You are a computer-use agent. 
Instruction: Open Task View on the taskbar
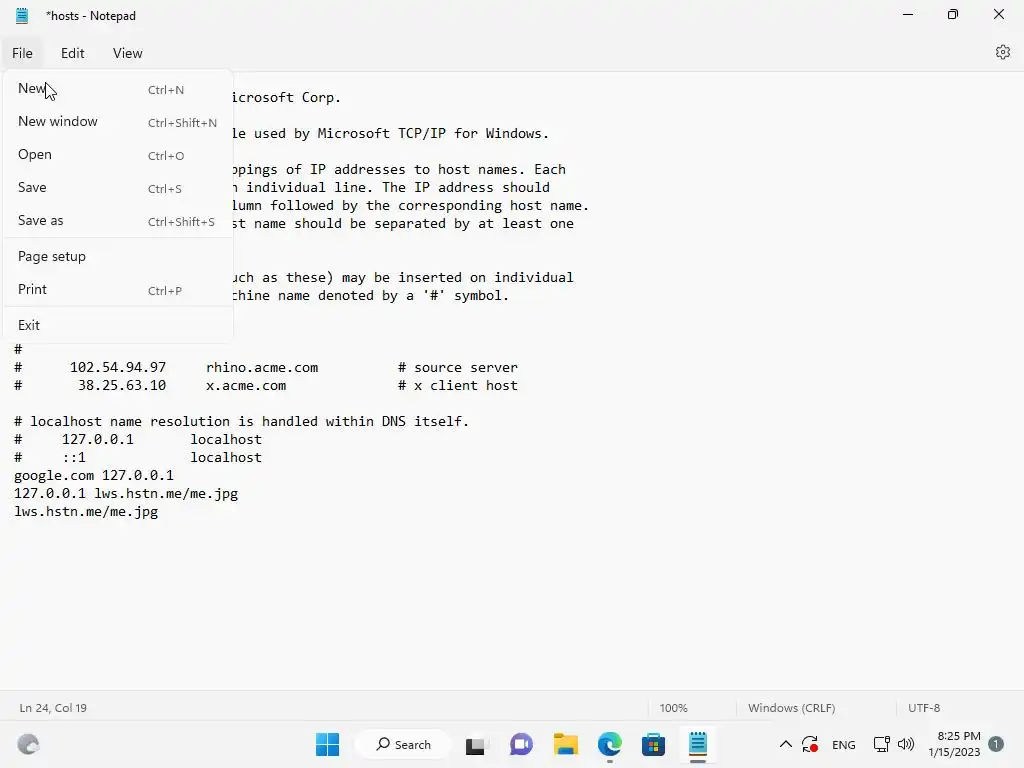coord(475,744)
